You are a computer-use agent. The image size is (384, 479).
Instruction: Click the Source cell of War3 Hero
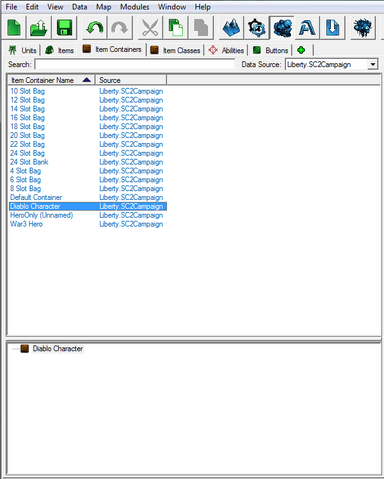(x=131, y=224)
